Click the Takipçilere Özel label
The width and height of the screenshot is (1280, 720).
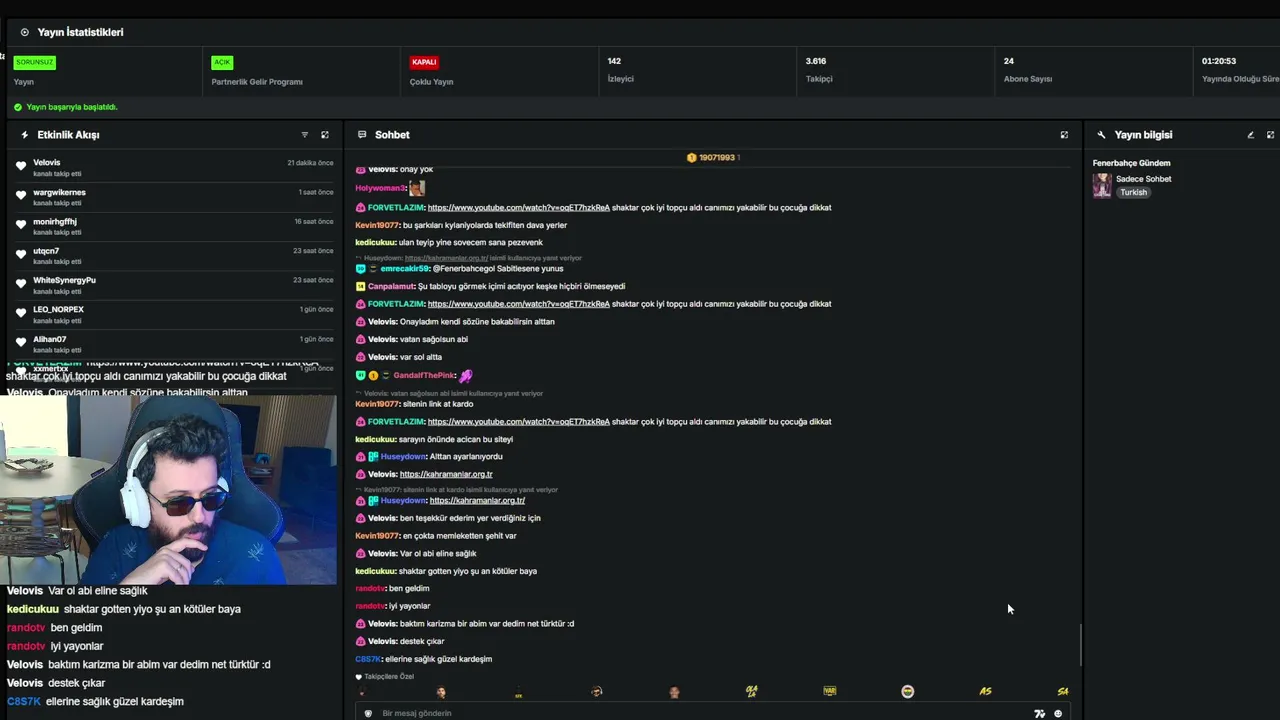[x=389, y=677]
